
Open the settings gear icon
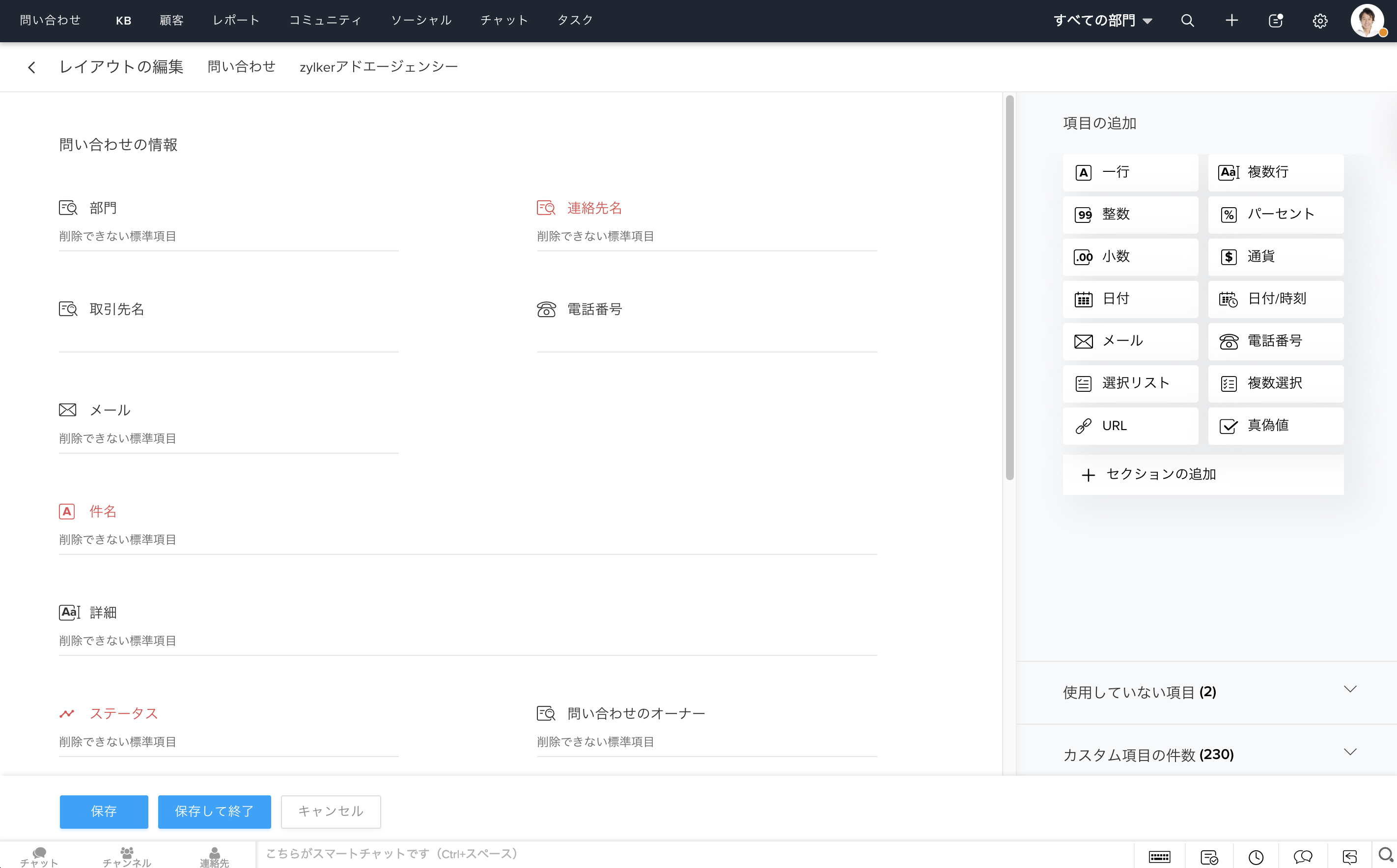[1320, 21]
